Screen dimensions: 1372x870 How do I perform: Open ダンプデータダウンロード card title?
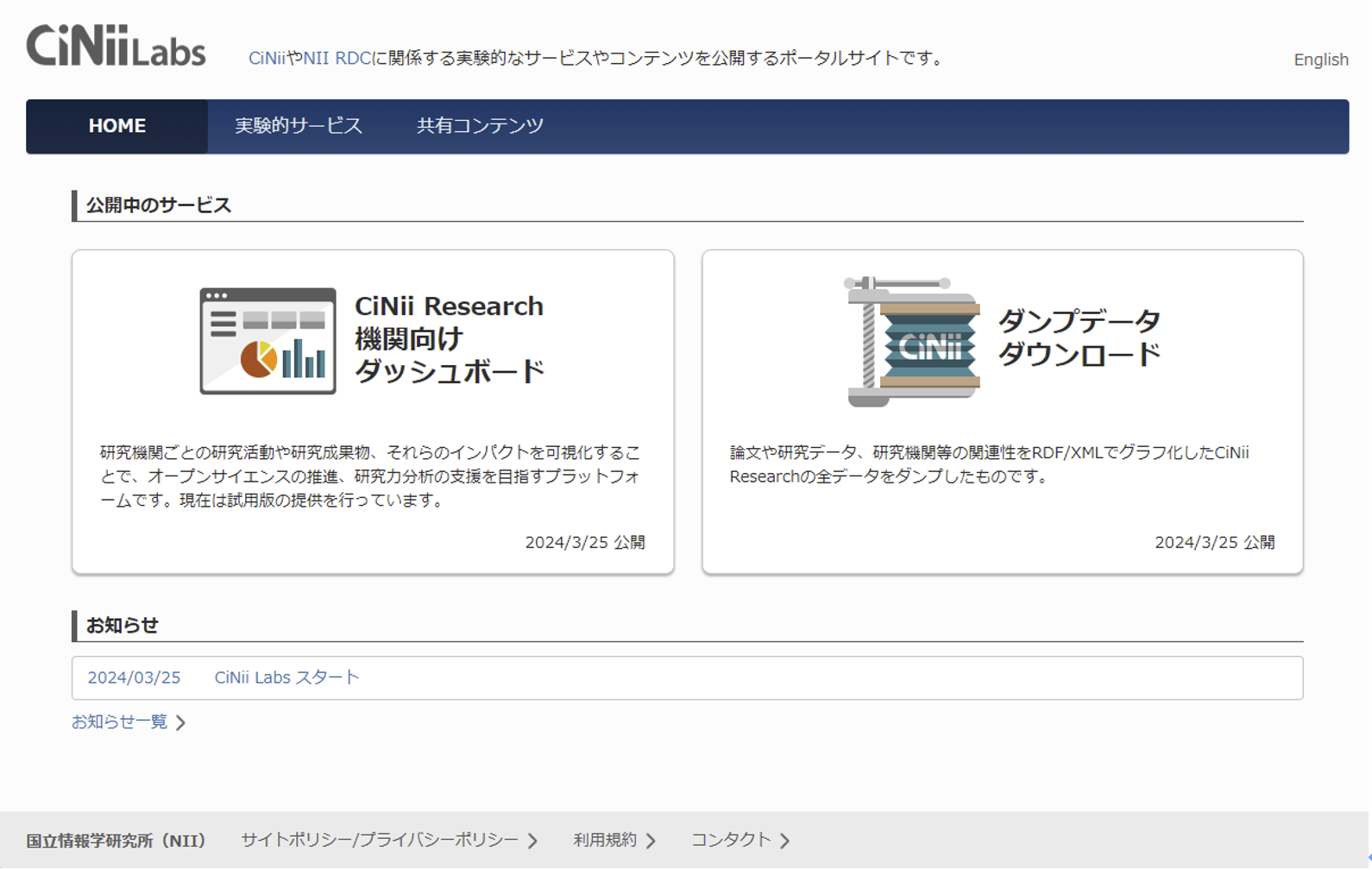click(1079, 337)
